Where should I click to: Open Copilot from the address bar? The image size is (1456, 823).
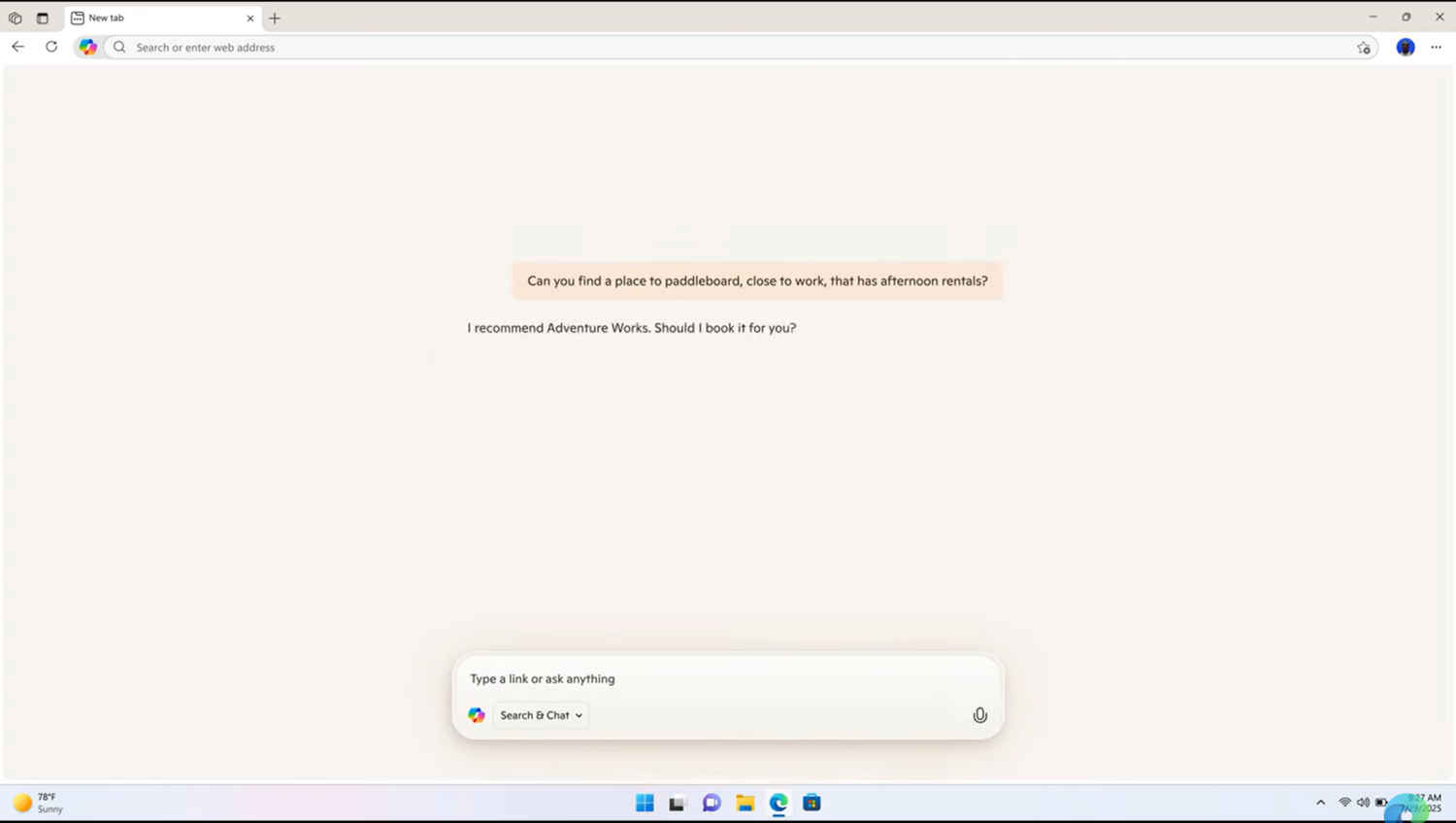[87, 47]
